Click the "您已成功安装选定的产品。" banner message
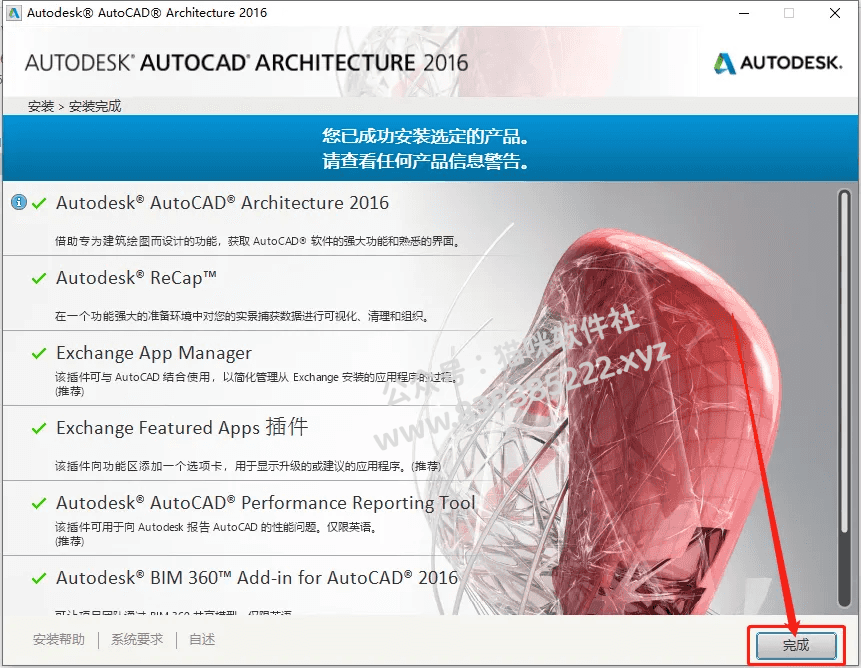Screen dimensions: 861x668 coord(426,136)
